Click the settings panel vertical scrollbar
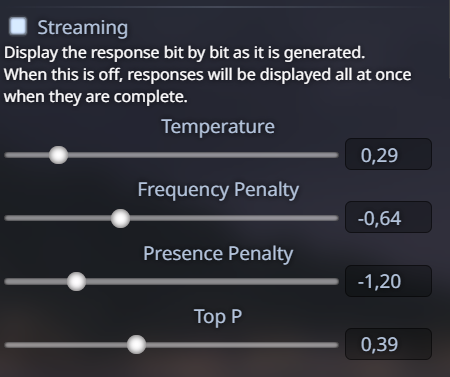 (449, 39)
